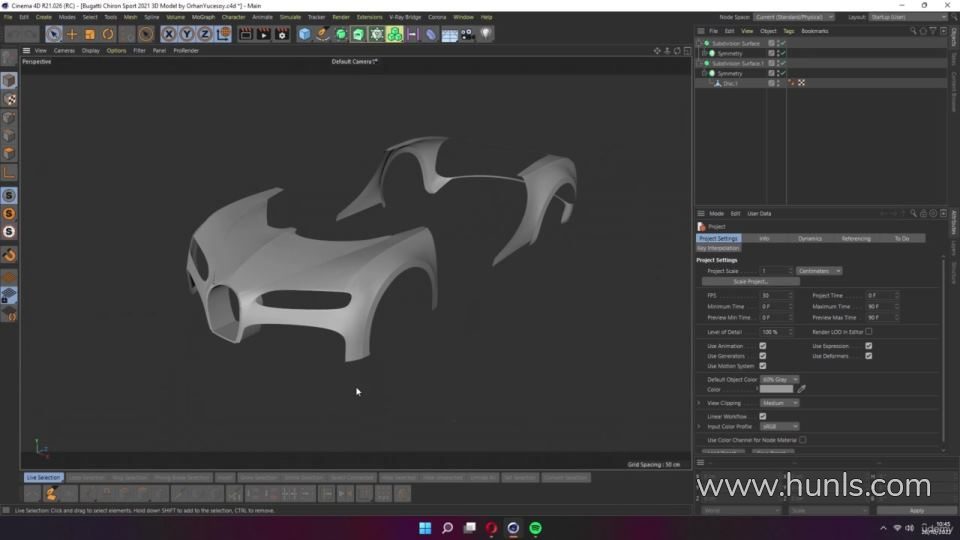Image resolution: width=960 pixels, height=540 pixels.
Task: Uncheck Use Motion System
Action: (763, 366)
